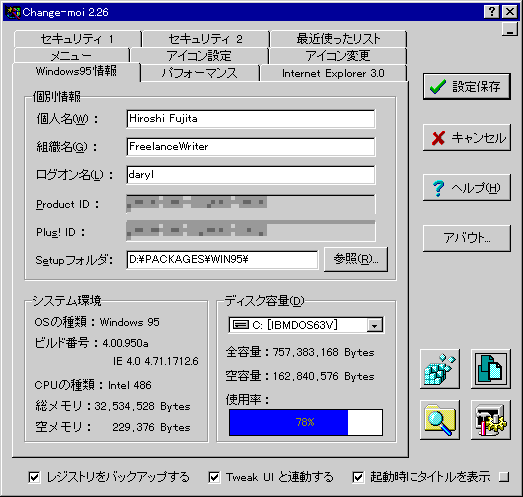This screenshot has width=523, height=497.
Task: Click the registry cubes icon button
Action: pyautogui.click(x=440, y=369)
